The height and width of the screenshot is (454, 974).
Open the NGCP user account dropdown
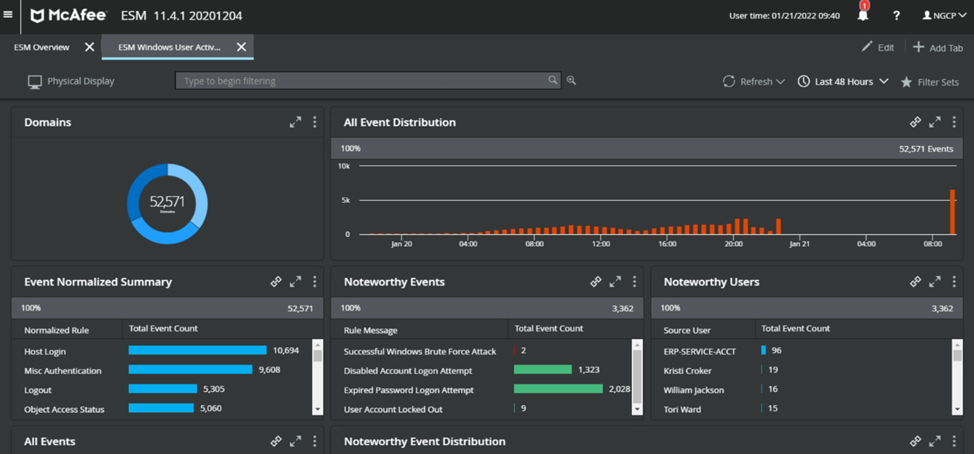click(x=944, y=16)
